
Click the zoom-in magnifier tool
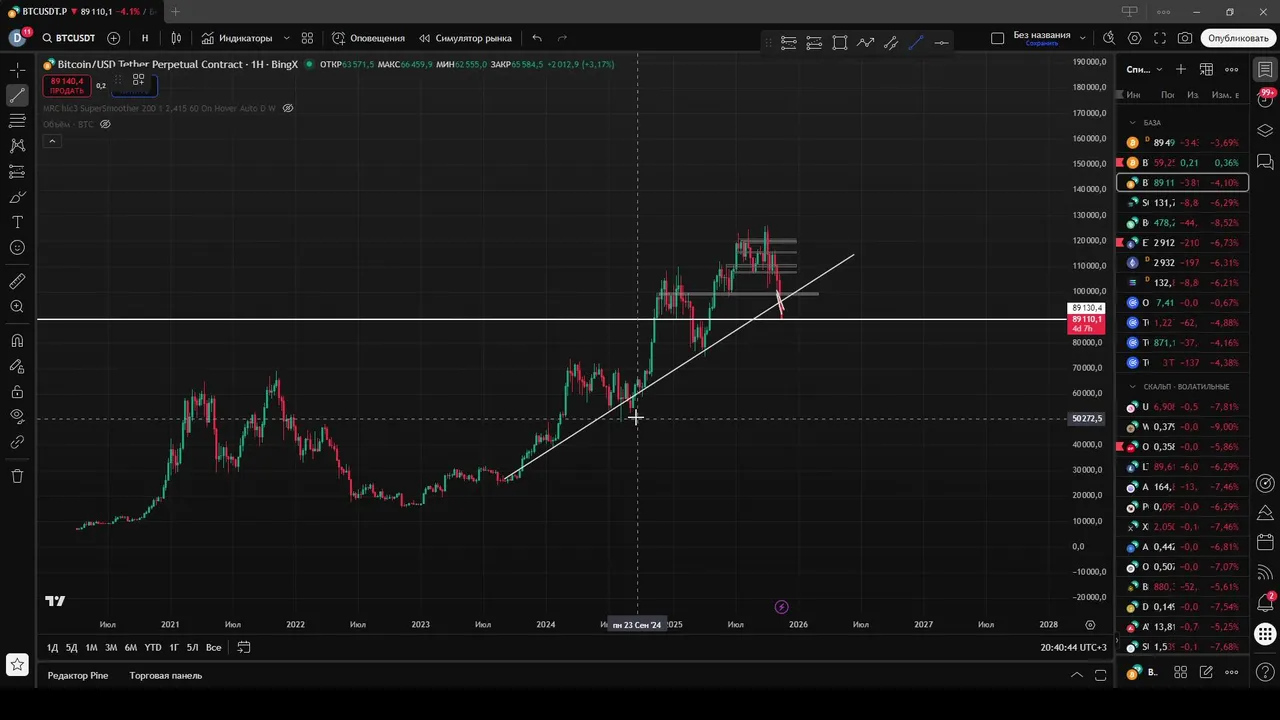pyautogui.click(x=17, y=307)
